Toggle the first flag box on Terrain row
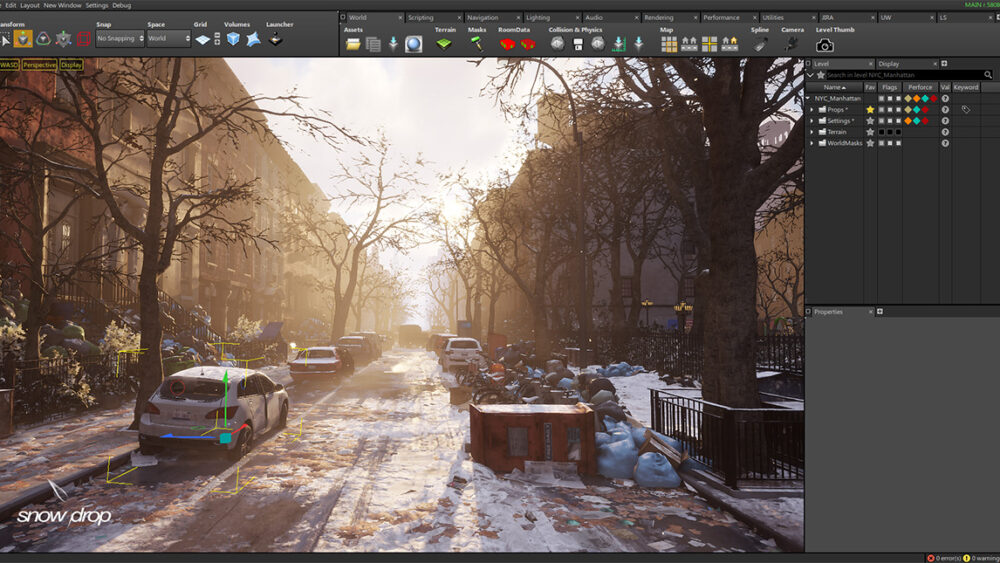Viewport: 1000px width, 563px height. [x=881, y=132]
